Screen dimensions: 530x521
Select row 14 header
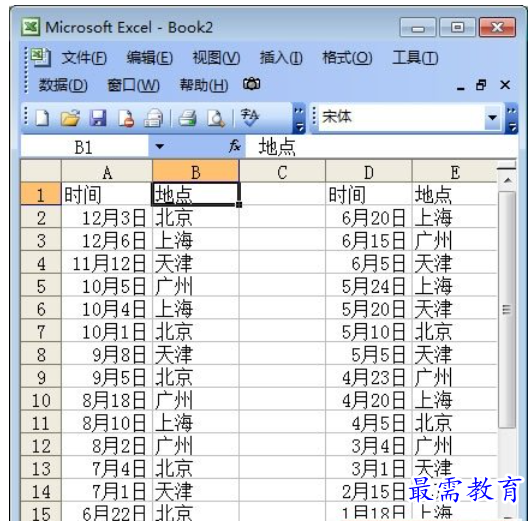(41, 491)
